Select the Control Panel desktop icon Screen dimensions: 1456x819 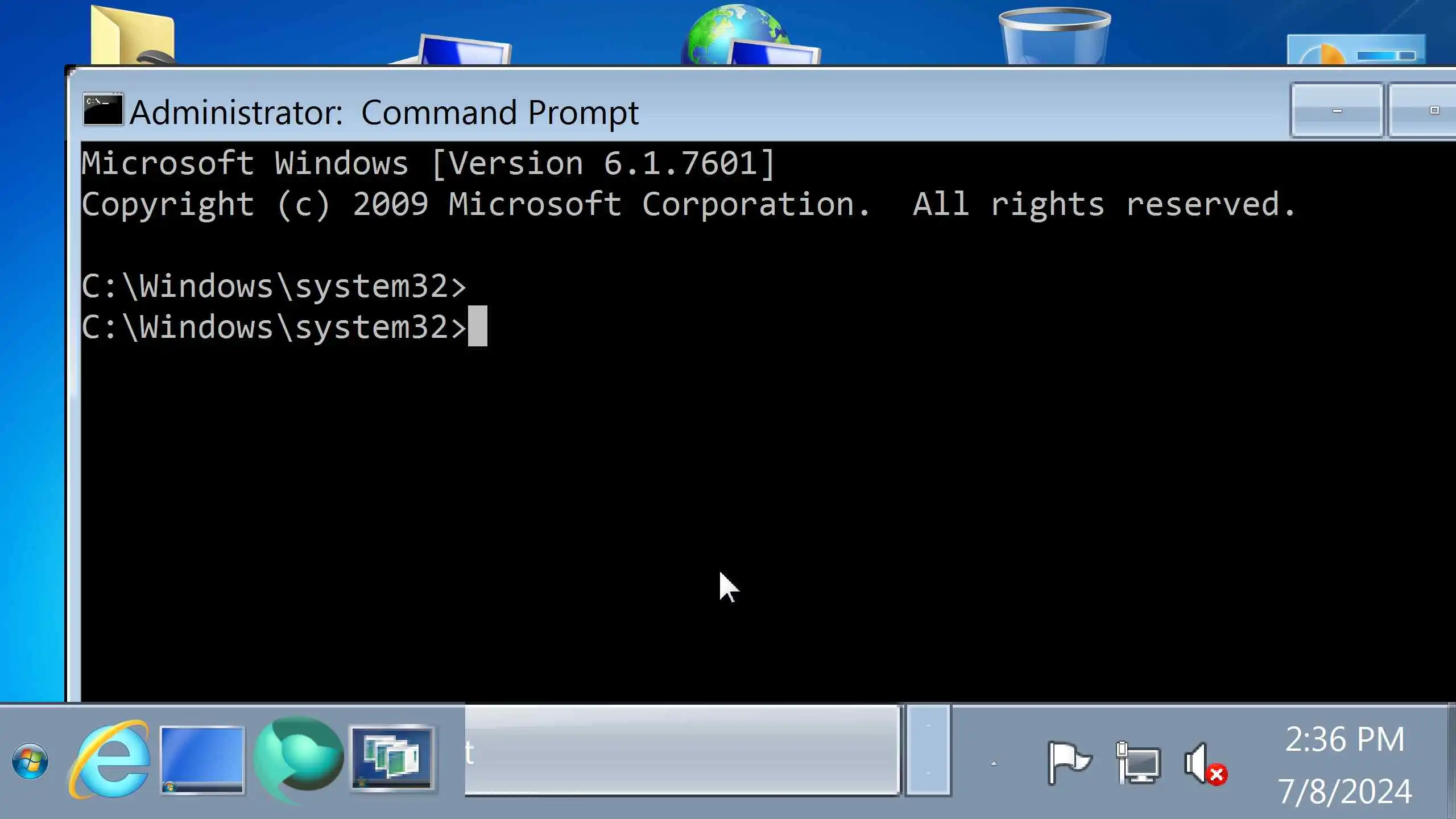tap(1356, 51)
